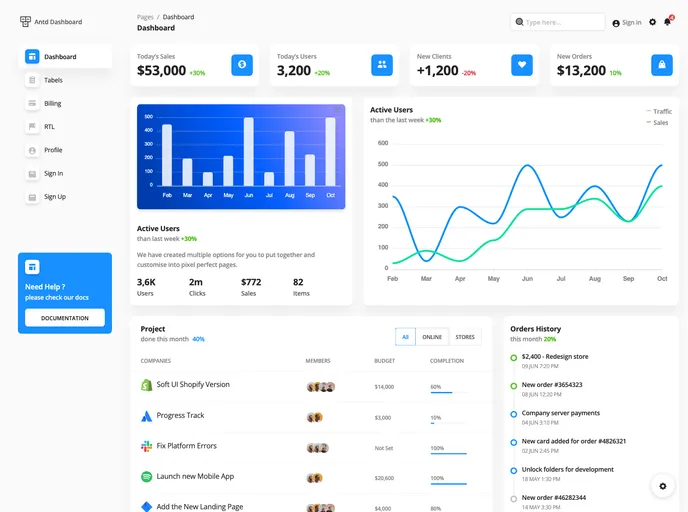This screenshot has width=688, height=512.
Task: Click the dollar icon on Today's Sales card
Action: 241,65
